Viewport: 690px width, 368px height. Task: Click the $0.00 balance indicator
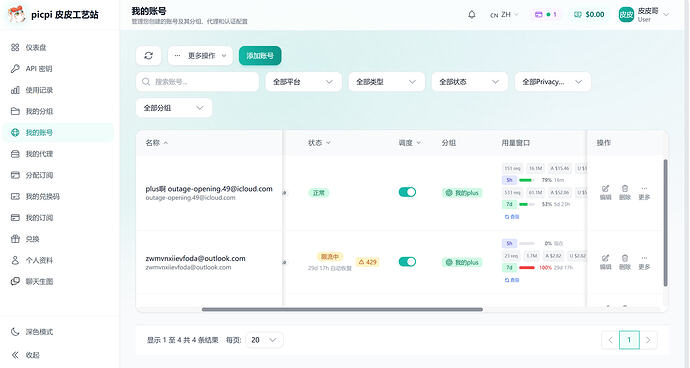[589, 15]
